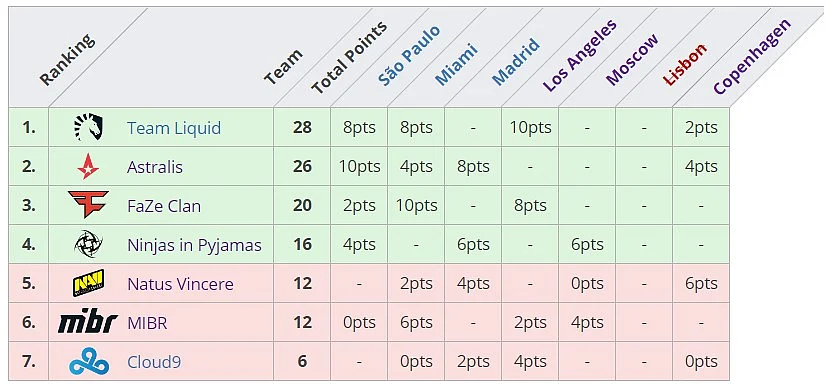Screen dimensions: 827x390
Task: Select the Copenhagen column header
Action: point(752,57)
